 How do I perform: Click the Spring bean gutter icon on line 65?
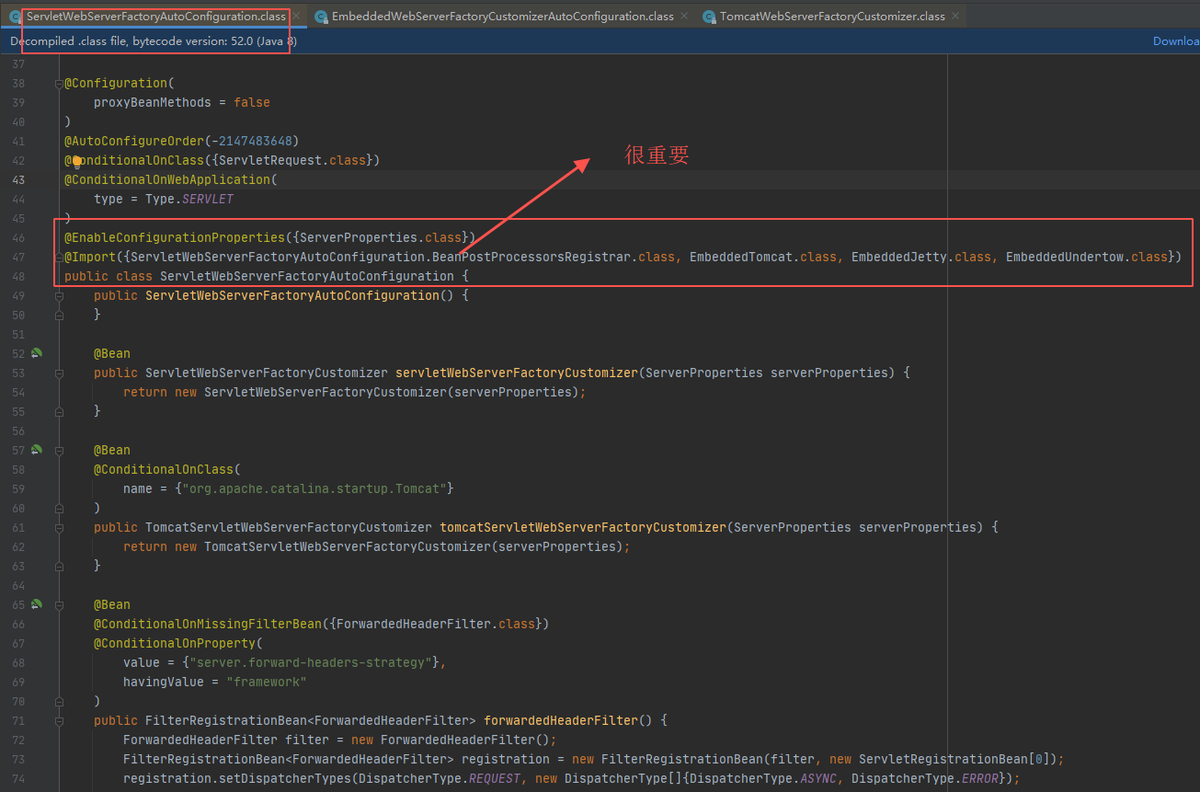point(37,604)
